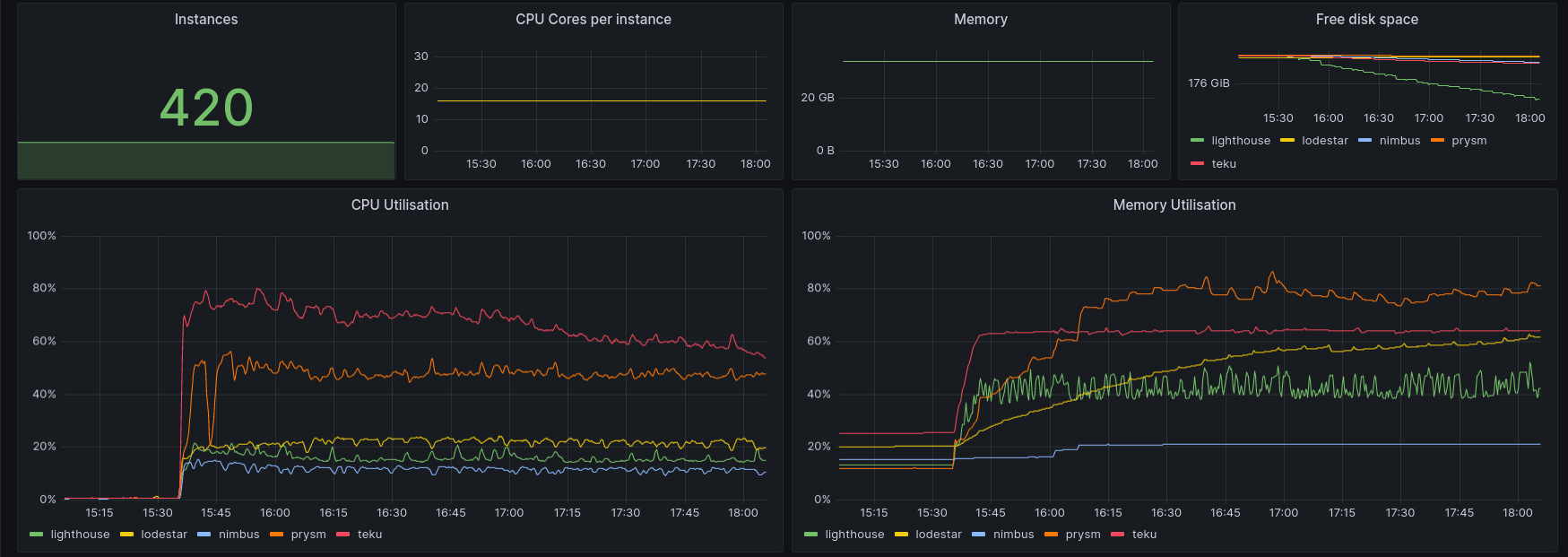Click the yellow lodestar color swatch under CPU Utilisation
The width and height of the screenshot is (1568, 557).
pyautogui.click(x=126, y=535)
